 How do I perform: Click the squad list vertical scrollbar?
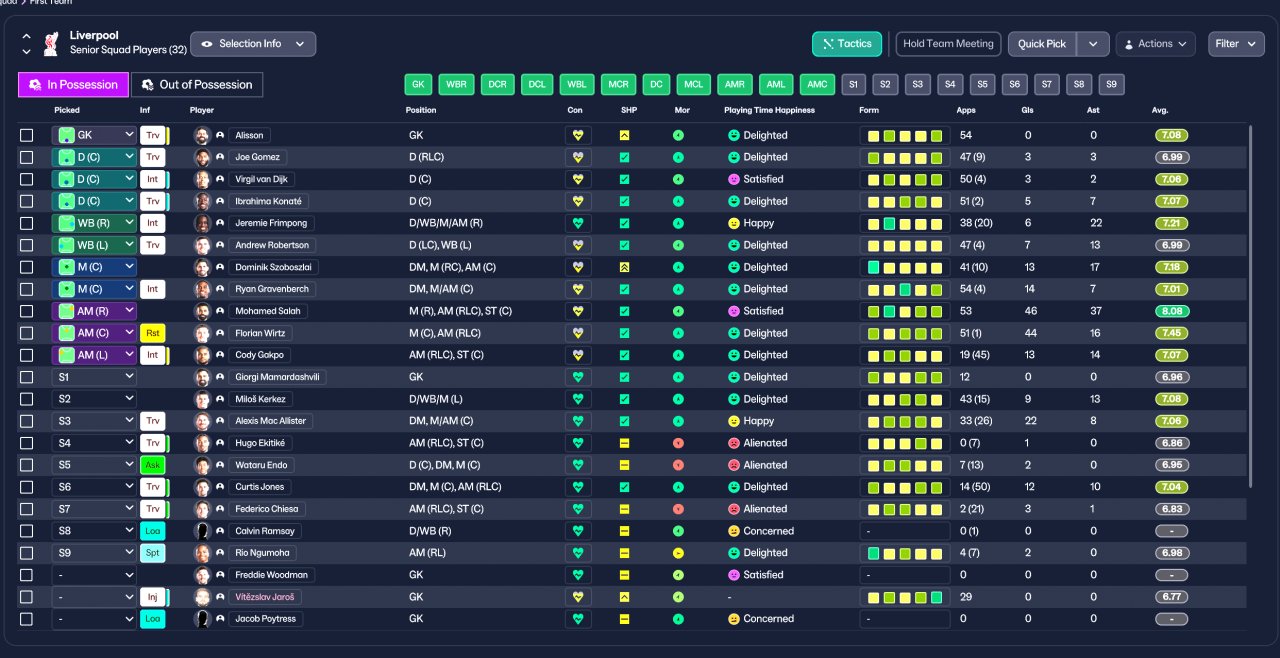coord(1250,306)
